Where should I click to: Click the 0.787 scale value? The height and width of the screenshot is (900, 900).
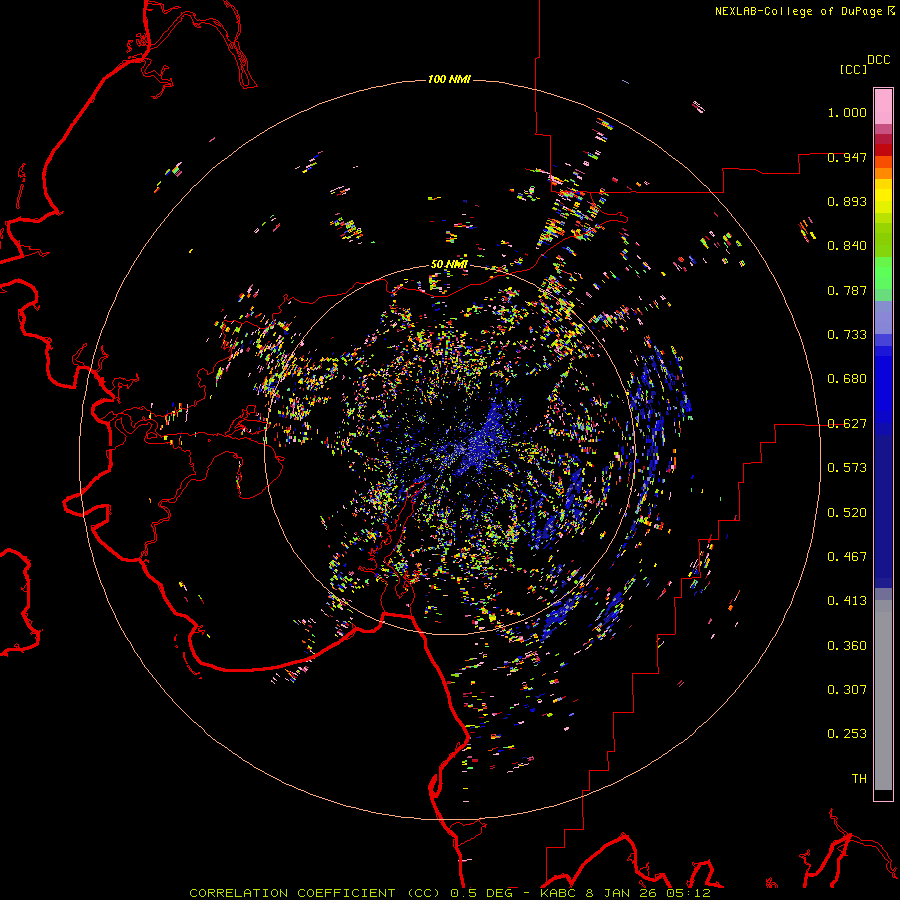[x=847, y=290]
